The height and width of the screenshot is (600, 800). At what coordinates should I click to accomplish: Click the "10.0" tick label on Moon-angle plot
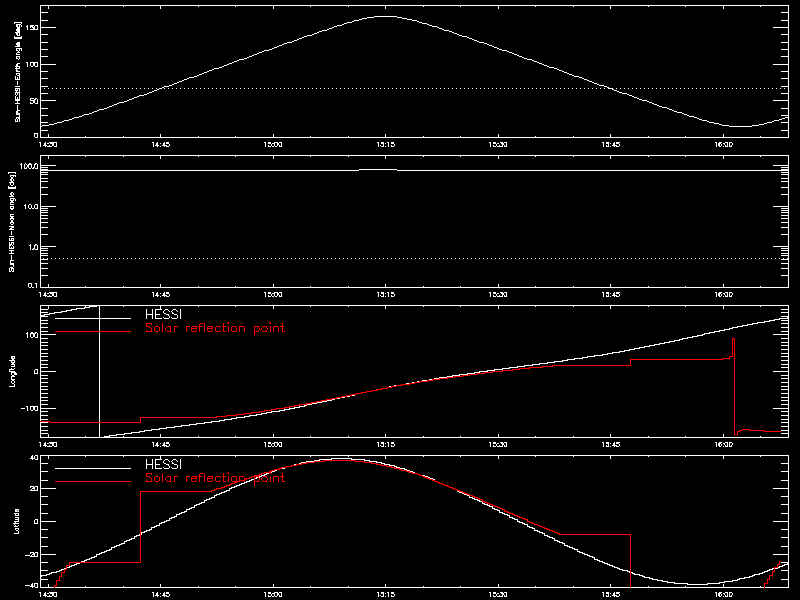pyautogui.click(x=31, y=207)
